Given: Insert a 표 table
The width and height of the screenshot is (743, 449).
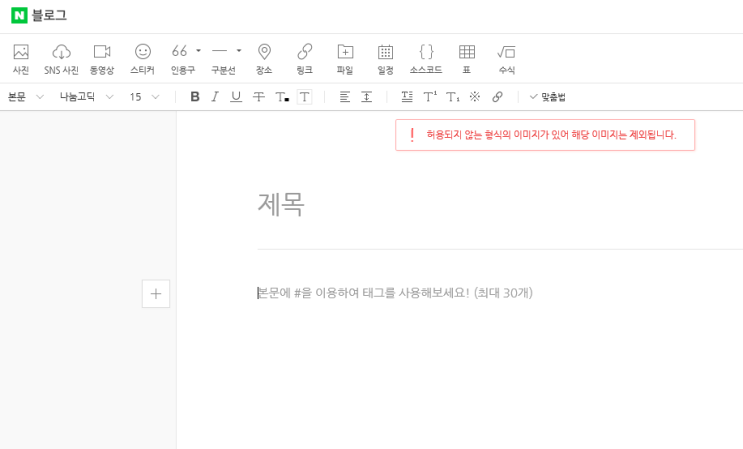Looking at the screenshot, I should click(x=467, y=59).
